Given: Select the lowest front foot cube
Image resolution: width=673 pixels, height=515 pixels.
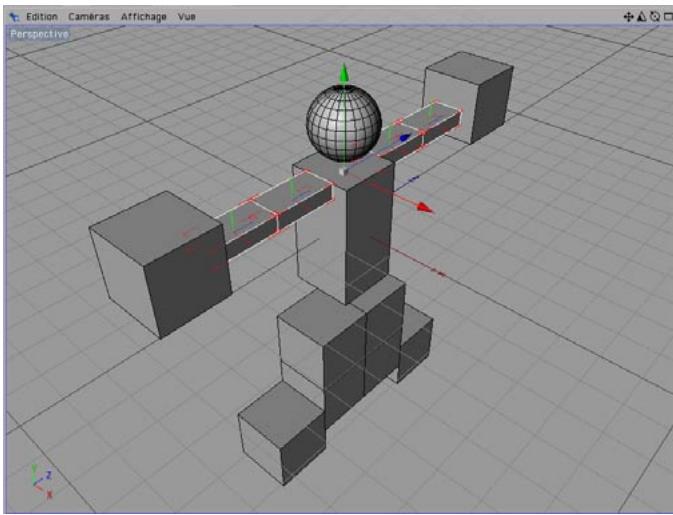Looking at the screenshot, I should pyautogui.click(x=282, y=433).
